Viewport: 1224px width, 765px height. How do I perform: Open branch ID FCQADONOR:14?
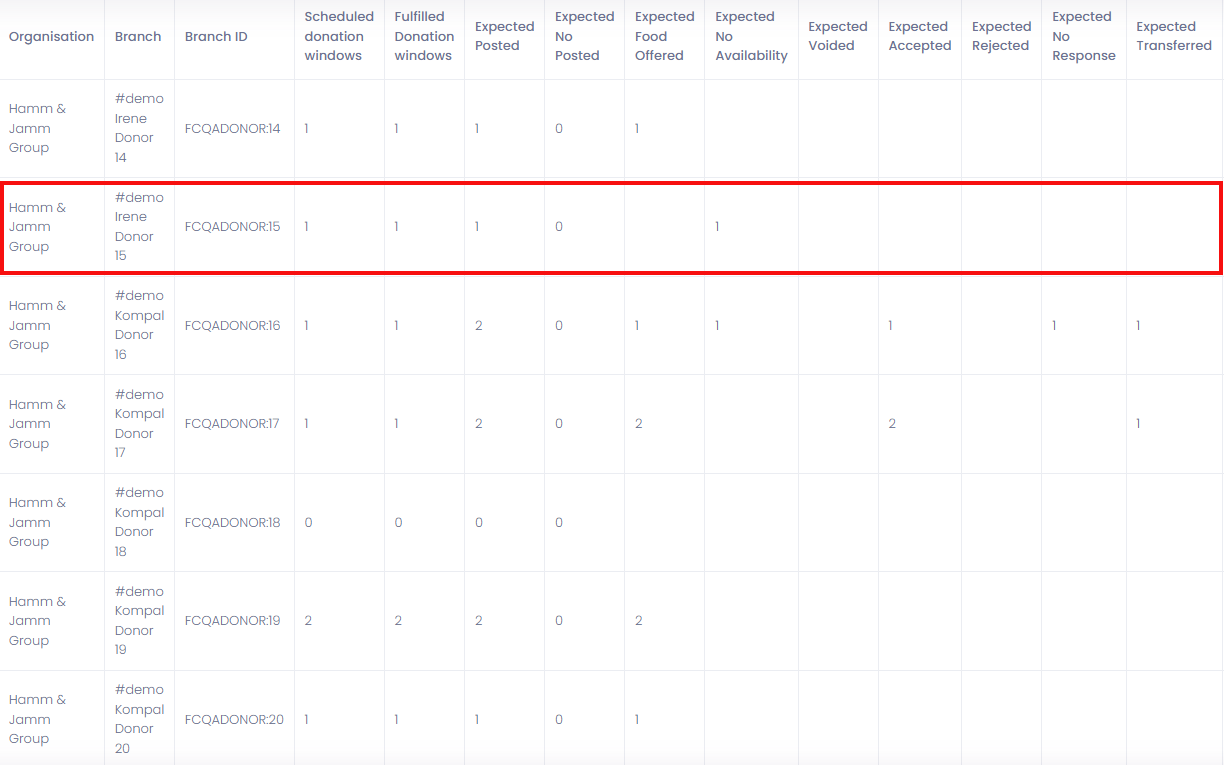(233, 128)
